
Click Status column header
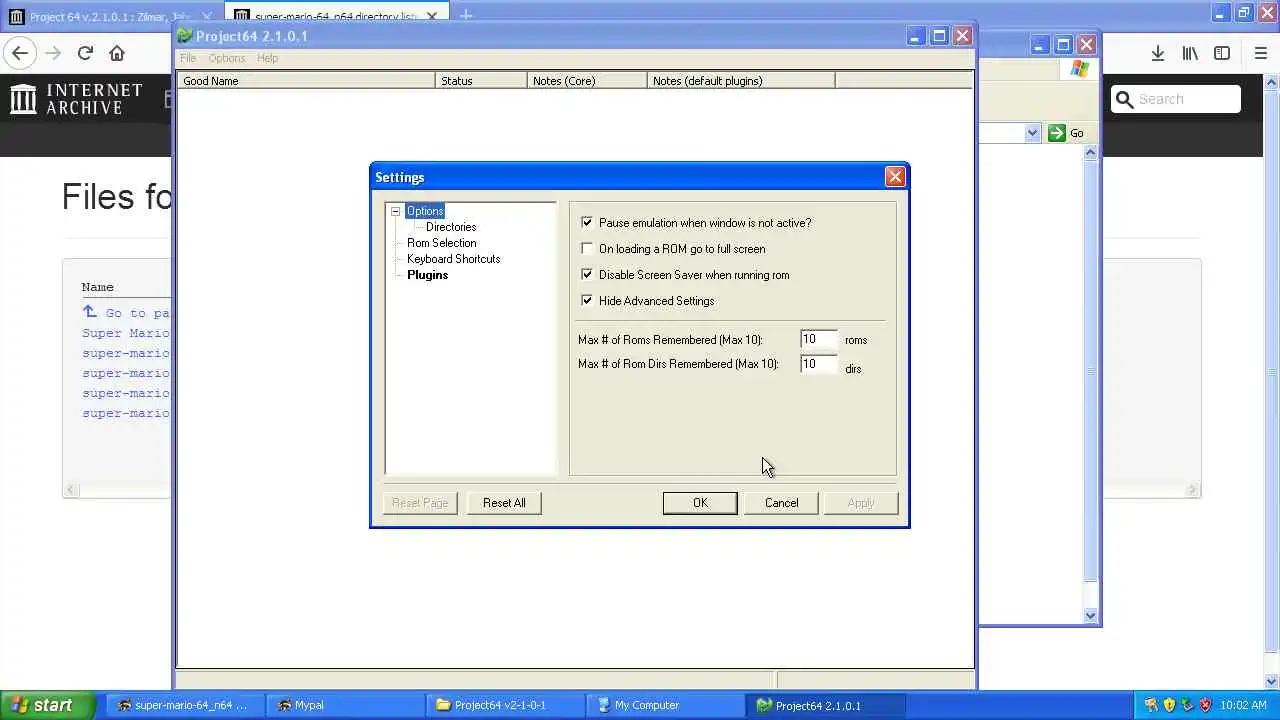(482, 81)
